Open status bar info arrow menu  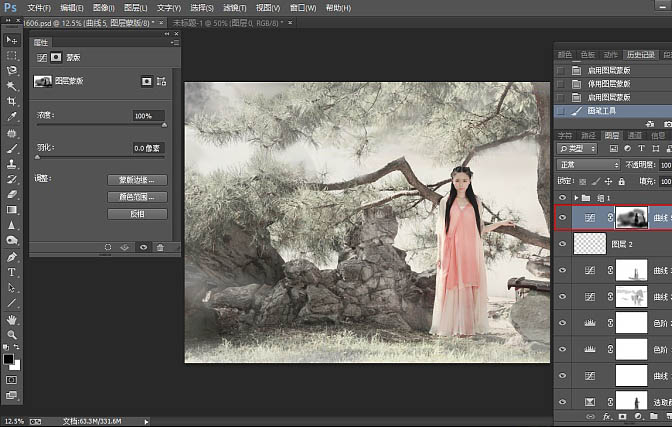click(146, 421)
